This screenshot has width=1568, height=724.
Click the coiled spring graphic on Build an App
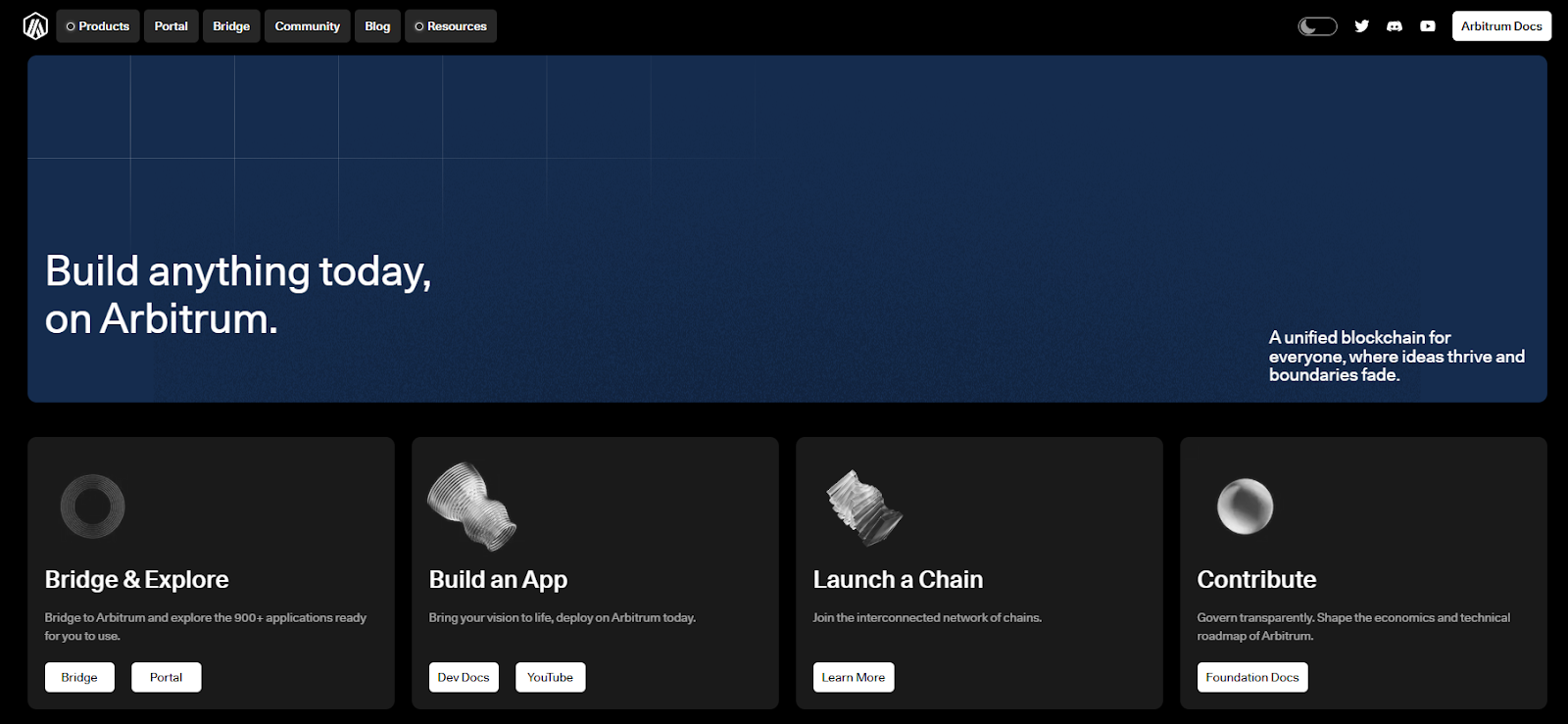pyautogui.click(x=472, y=506)
